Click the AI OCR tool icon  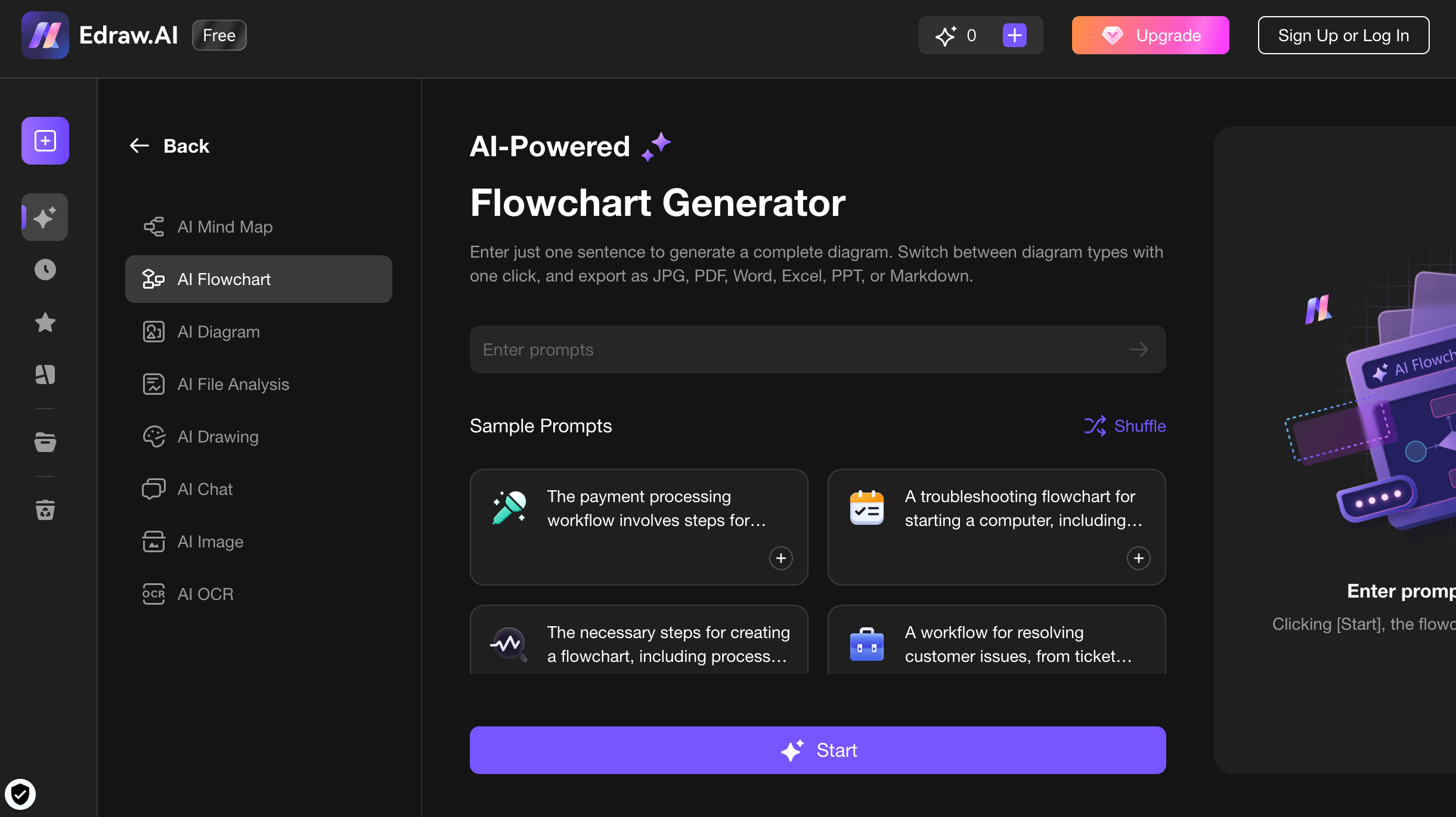point(153,593)
